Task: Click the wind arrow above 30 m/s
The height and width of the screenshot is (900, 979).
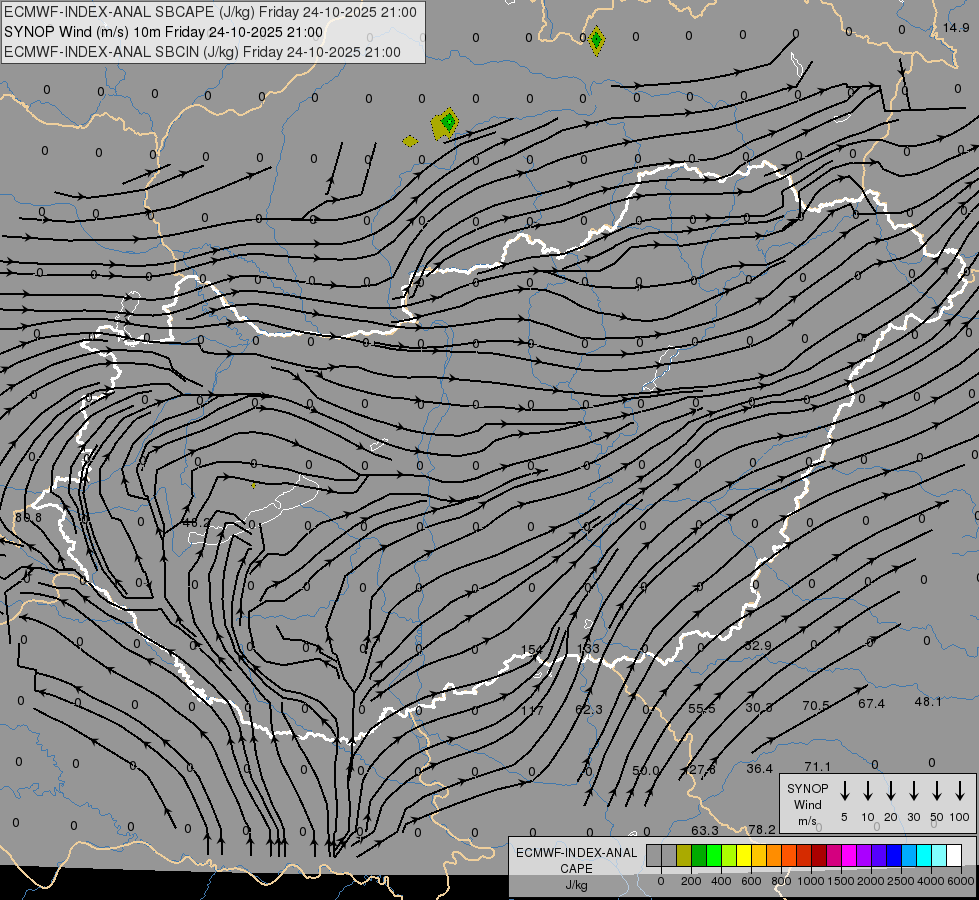Action: click(x=913, y=790)
